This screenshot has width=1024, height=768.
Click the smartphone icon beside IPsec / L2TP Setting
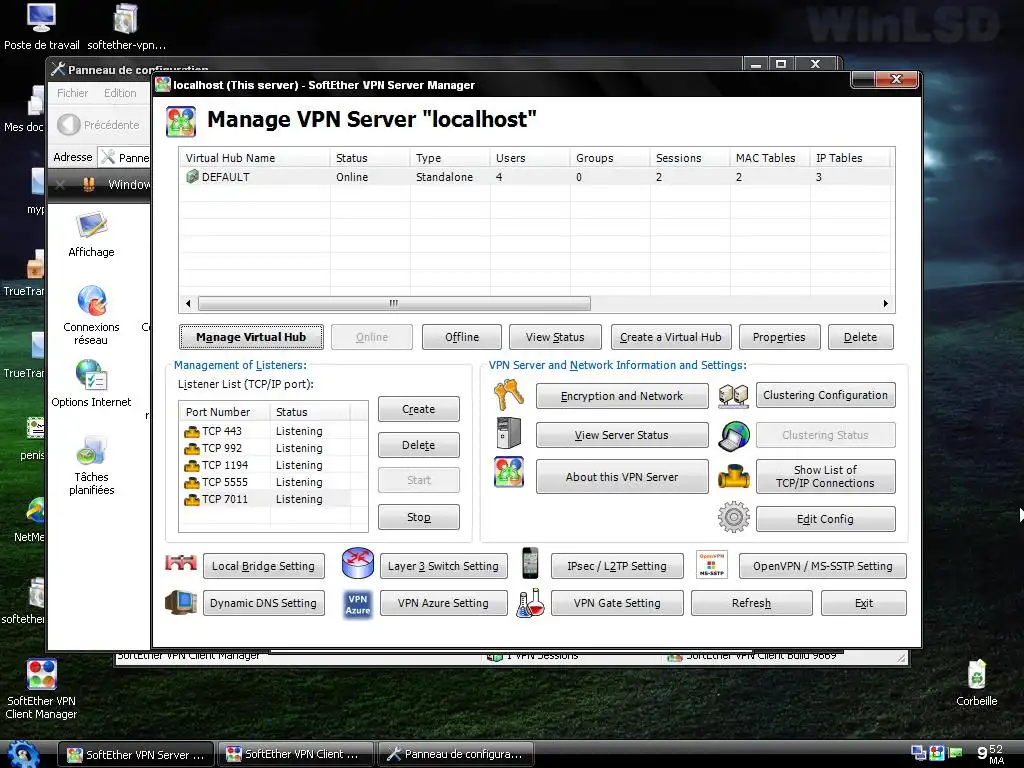[x=530, y=563]
